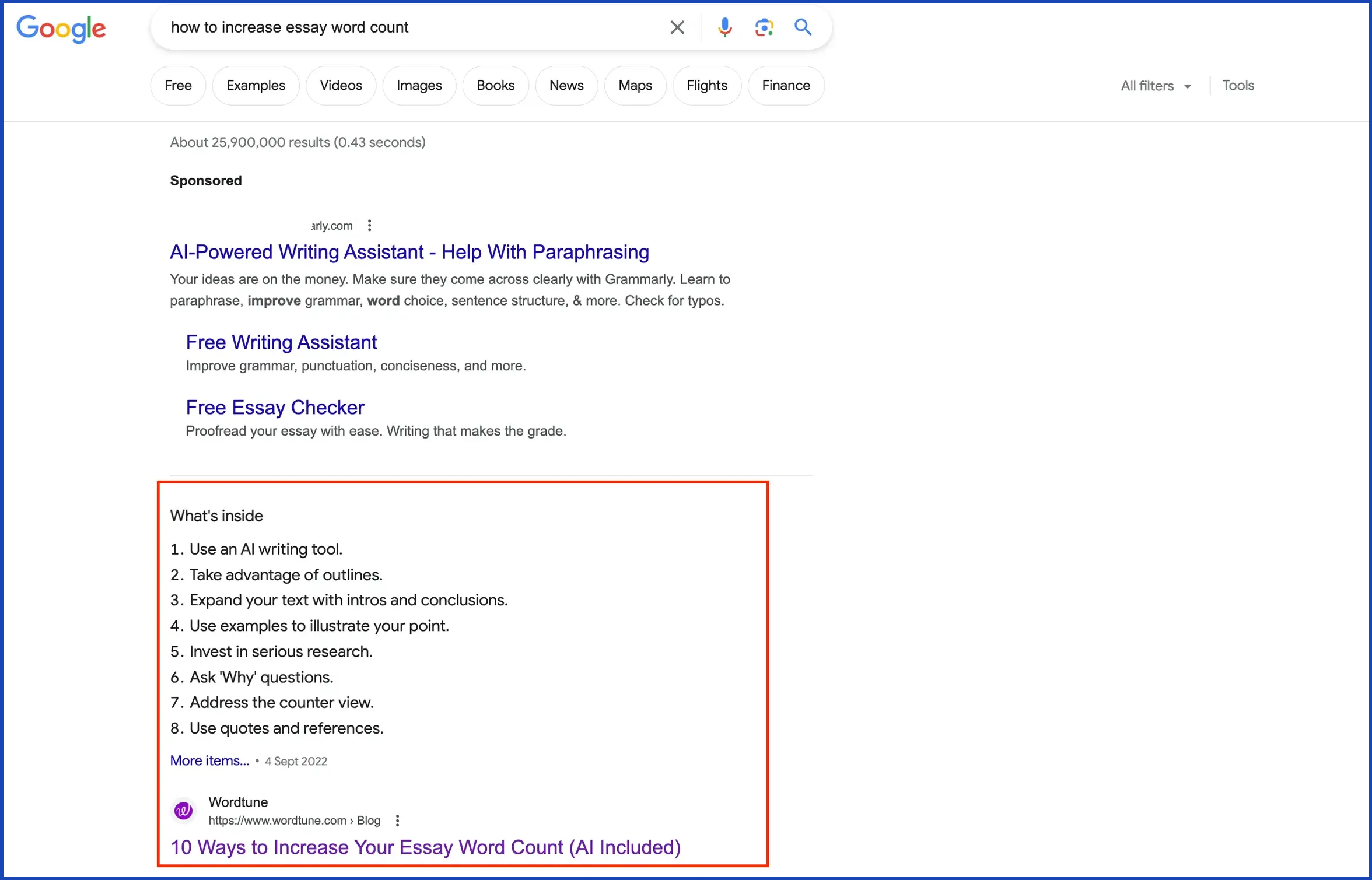Select the Examples filter chip
The width and height of the screenshot is (1372, 880).
256,86
